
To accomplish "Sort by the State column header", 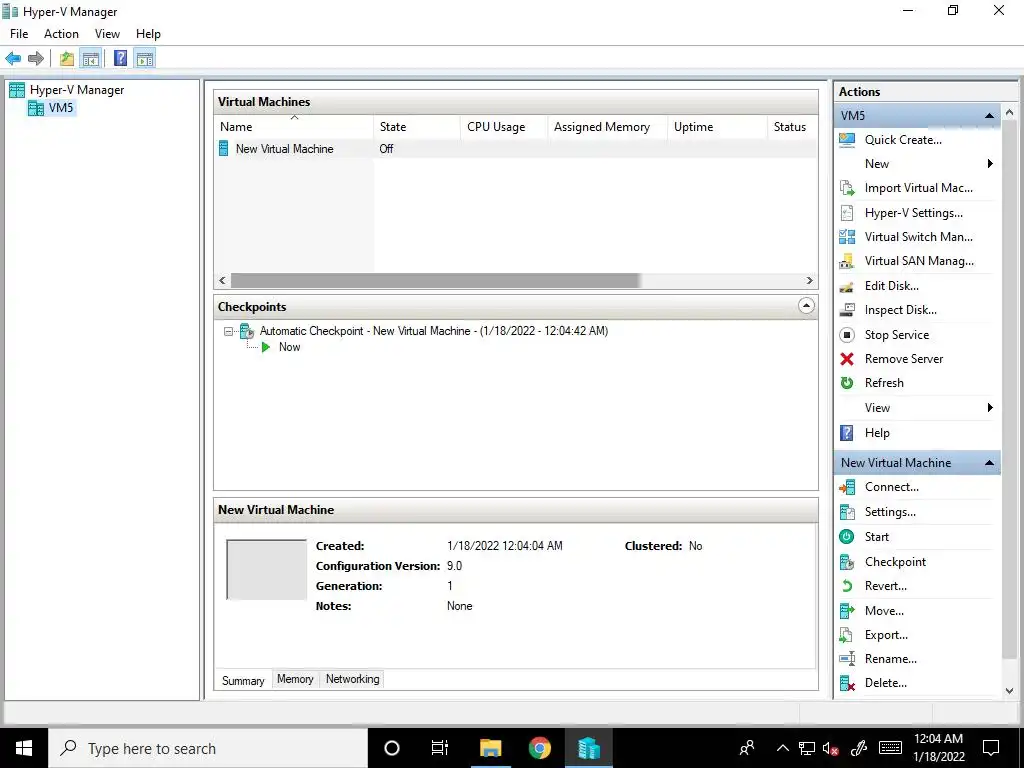I will tap(417, 127).
